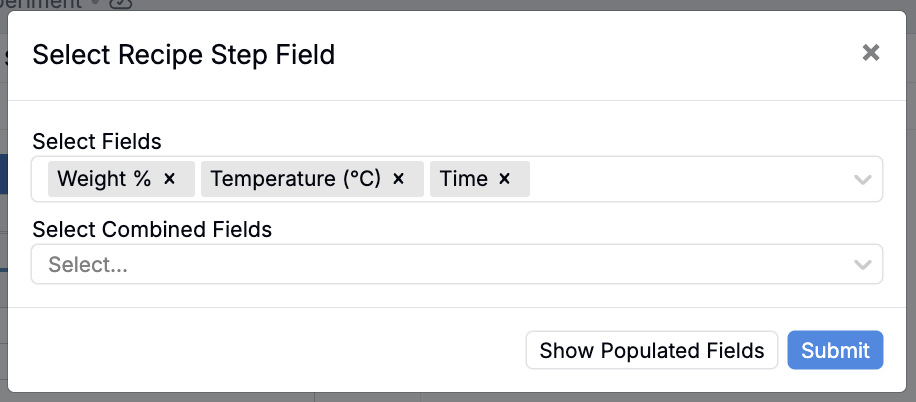The image size is (916, 402).
Task: Click the 'Select Fields' label text
Action: [97, 141]
